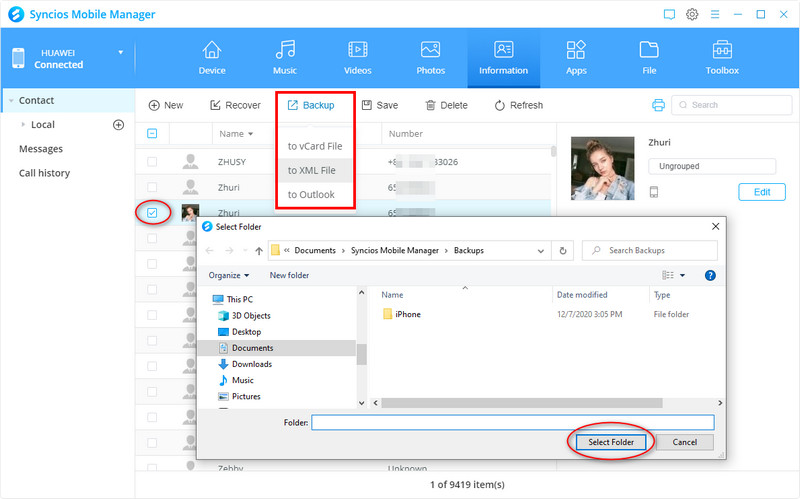This screenshot has height=499, width=800.
Task: Click the print icon
Action: (658, 105)
